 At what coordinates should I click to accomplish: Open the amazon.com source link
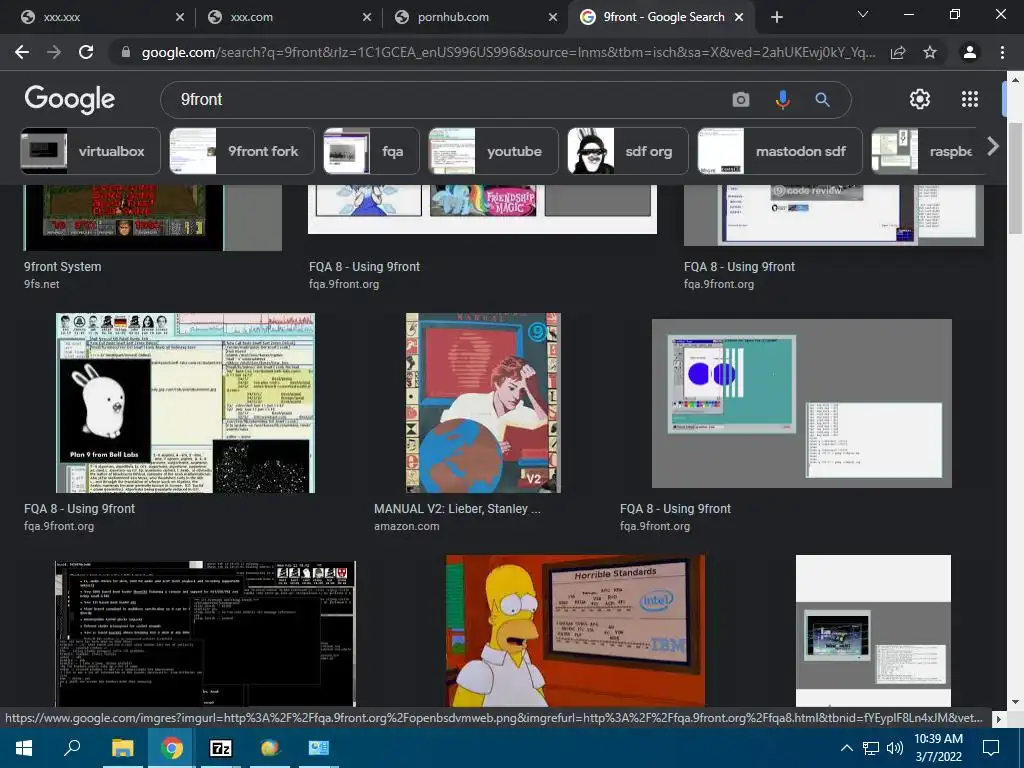coord(406,526)
